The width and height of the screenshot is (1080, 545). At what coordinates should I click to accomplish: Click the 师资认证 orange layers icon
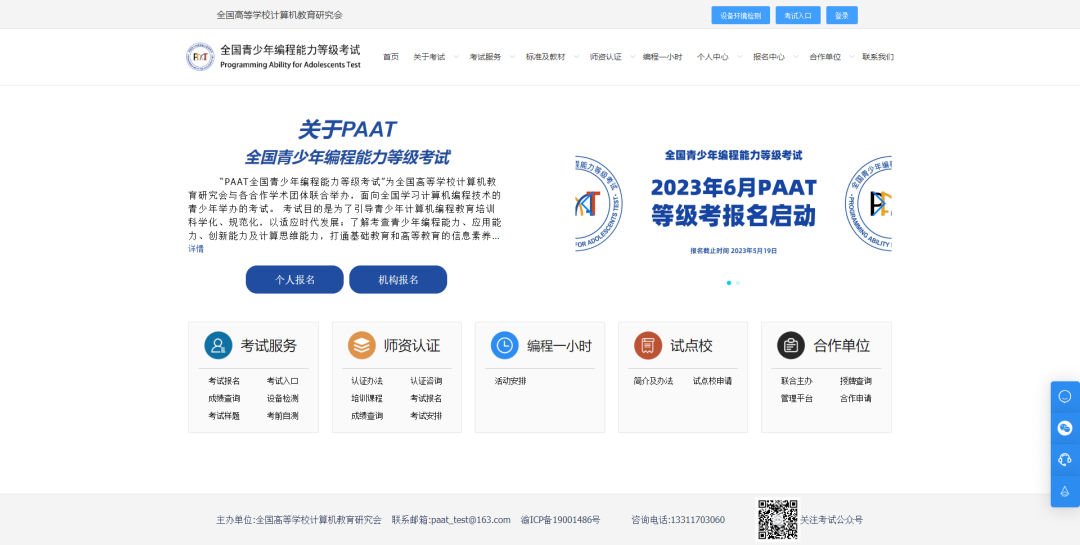tap(362, 345)
